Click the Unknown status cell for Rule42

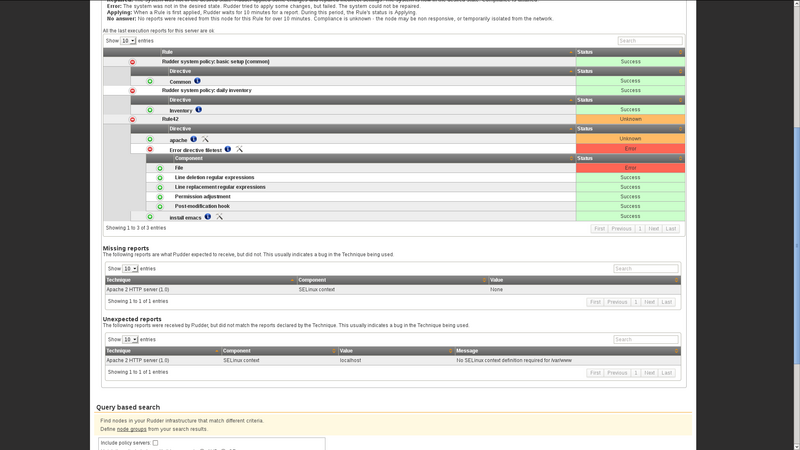pyautogui.click(x=630, y=119)
